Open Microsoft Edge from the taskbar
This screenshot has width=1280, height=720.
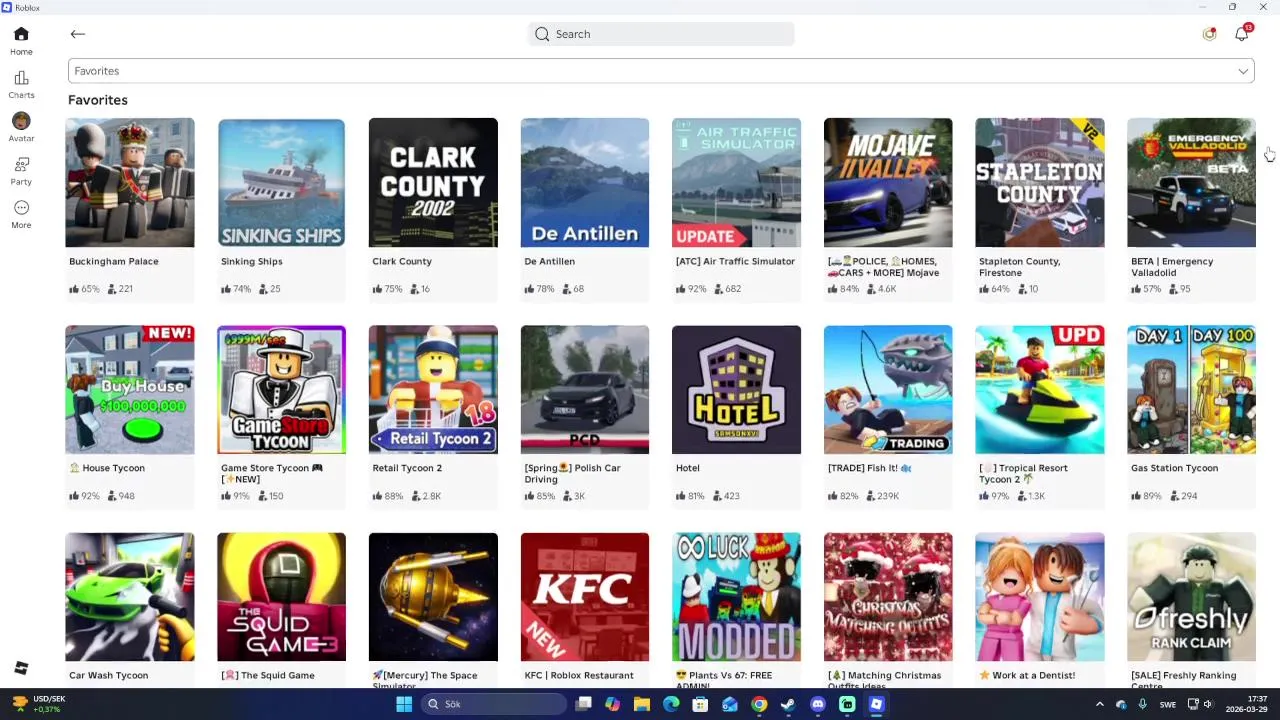click(x=671, y=704)
